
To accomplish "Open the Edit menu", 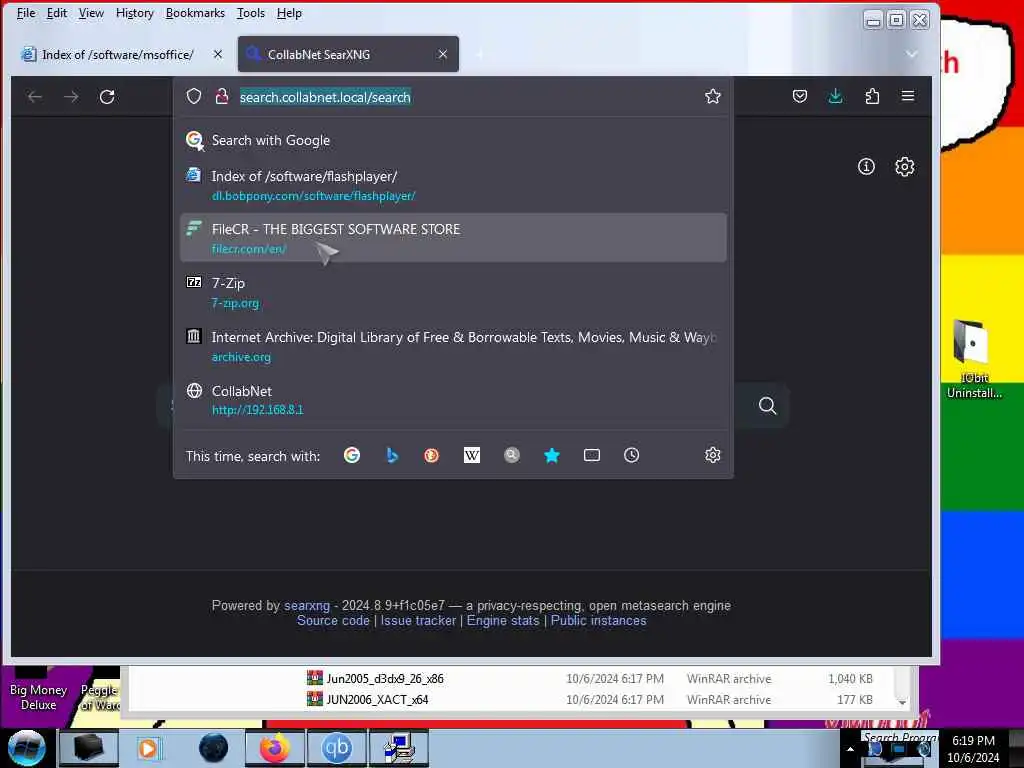I will 57,13.
